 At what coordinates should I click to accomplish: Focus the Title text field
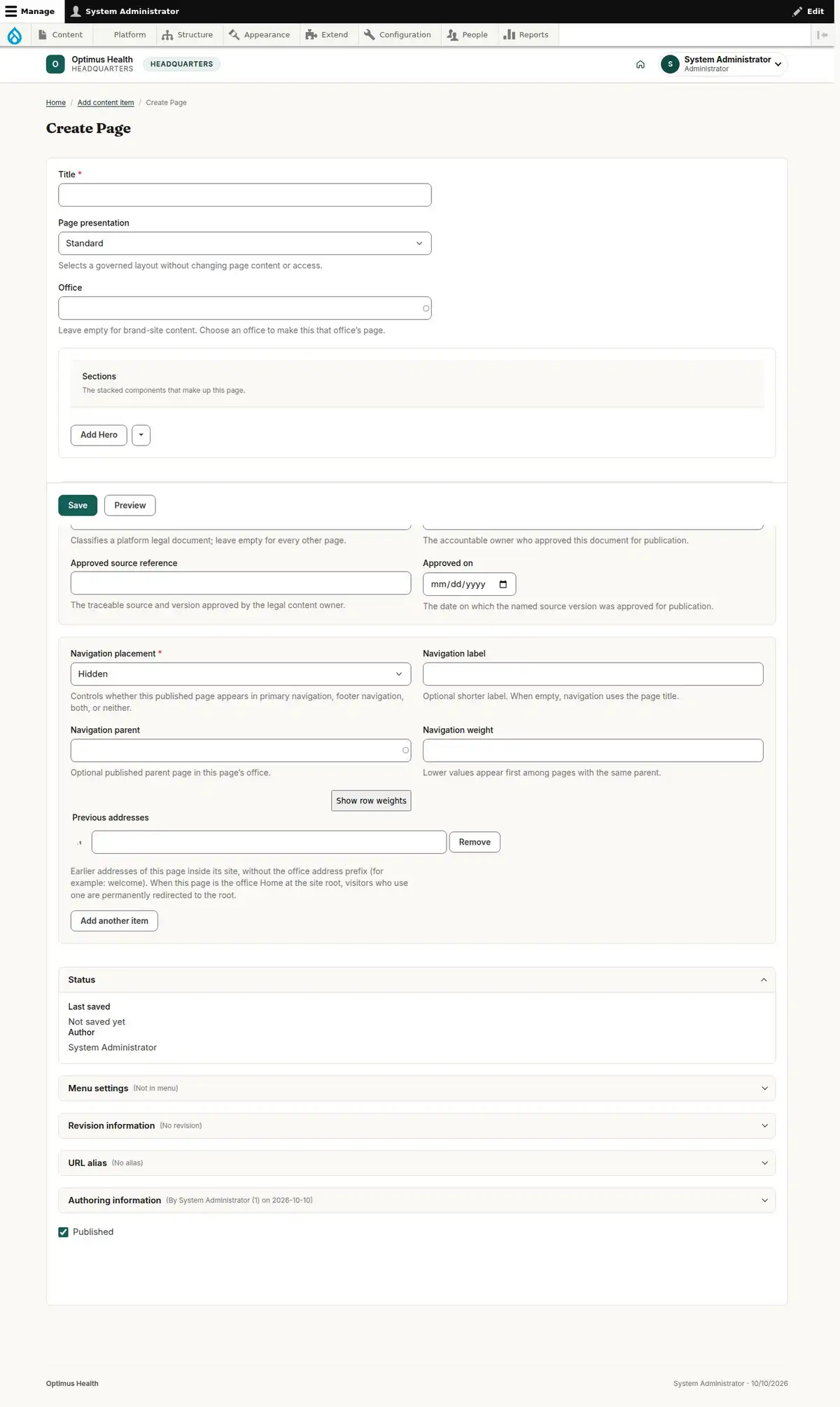coord(245,195)
